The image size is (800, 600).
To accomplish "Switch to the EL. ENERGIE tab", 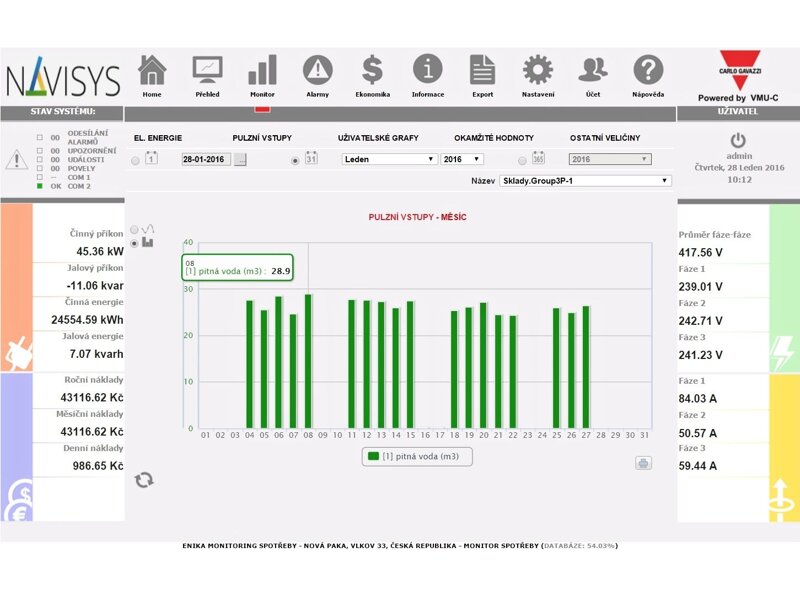I will pyautogui.click(x=158, y=138).
